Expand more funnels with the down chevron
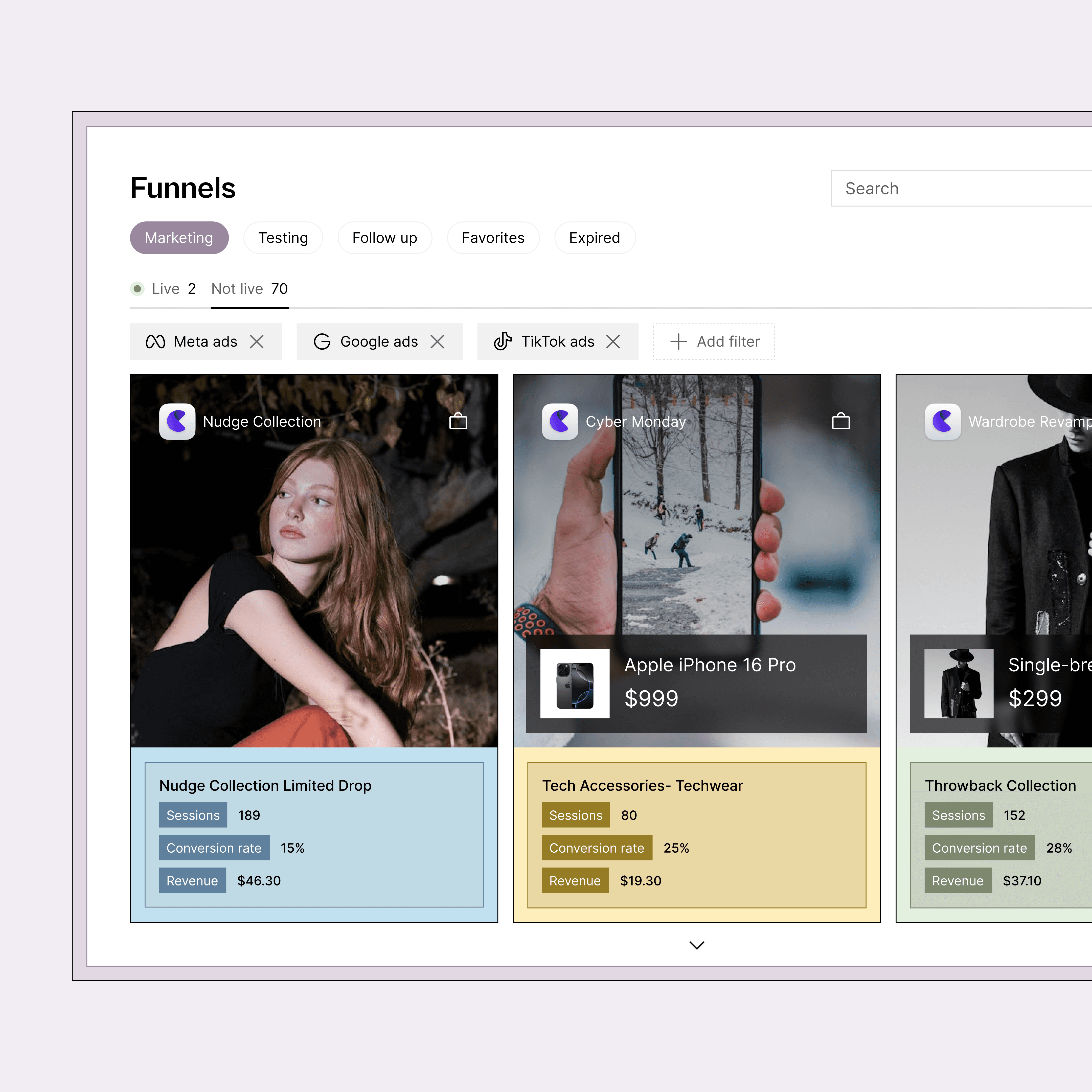Viewport: 1092px width, 1092px height. coord(697,945)
